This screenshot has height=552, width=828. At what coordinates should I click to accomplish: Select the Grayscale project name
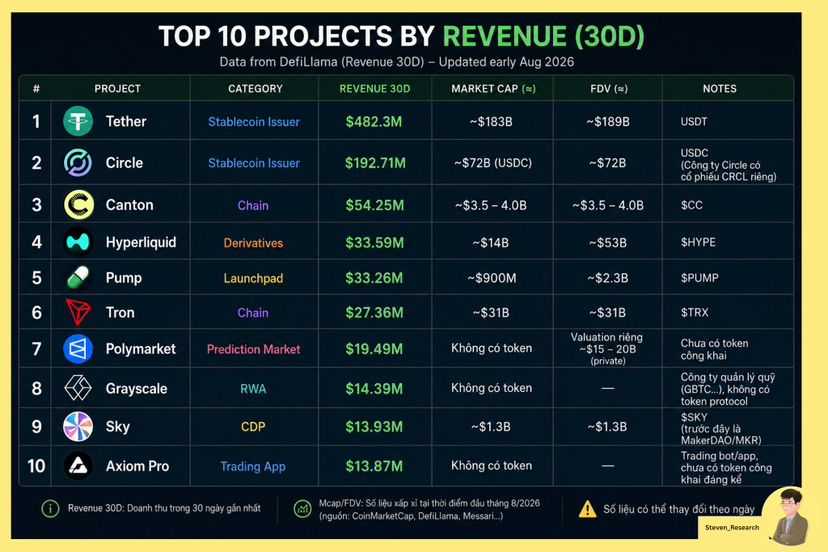136,389
